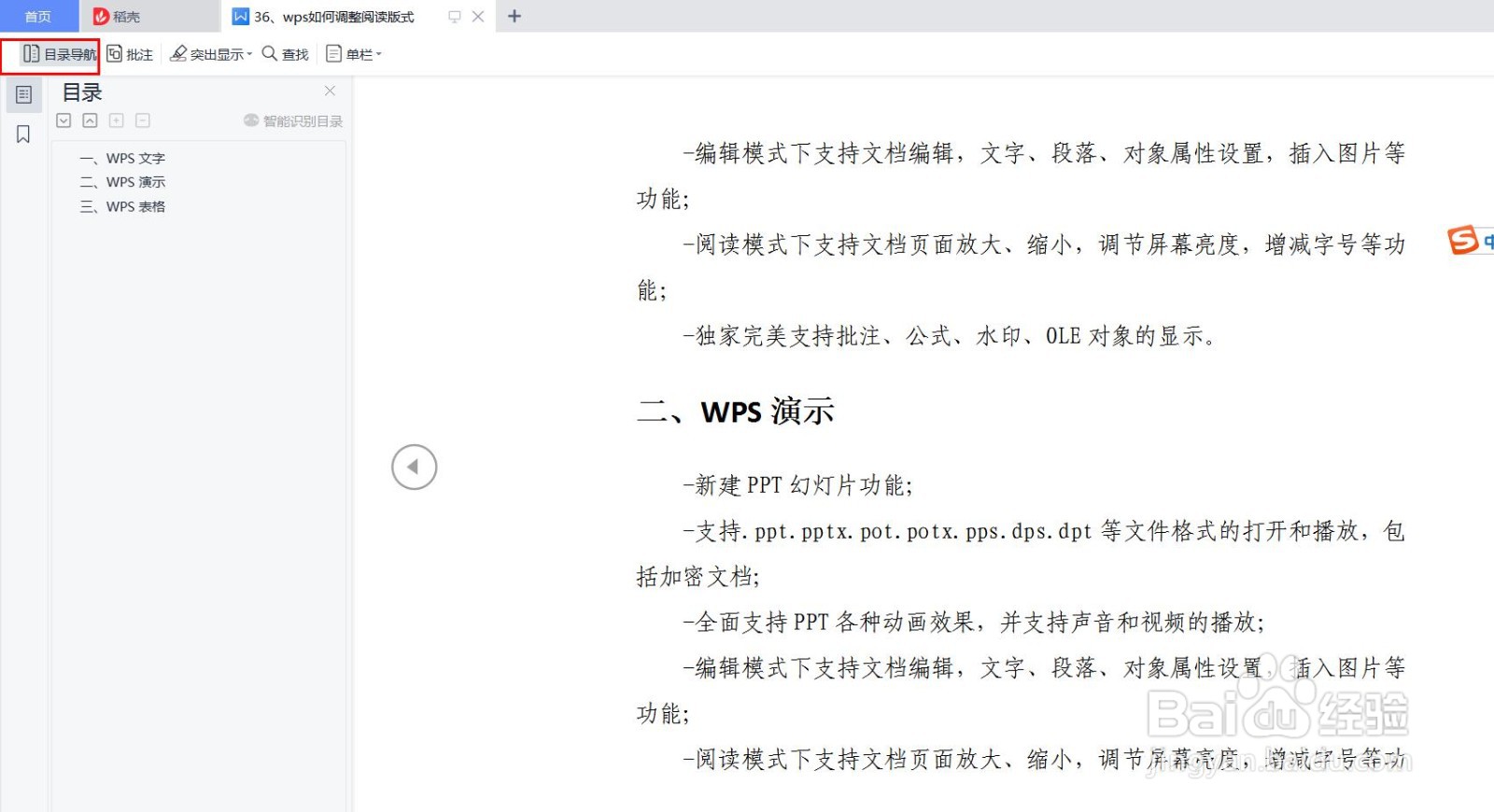
Task: Go to previous page with round arrow
Action: [x=415, y=467]
